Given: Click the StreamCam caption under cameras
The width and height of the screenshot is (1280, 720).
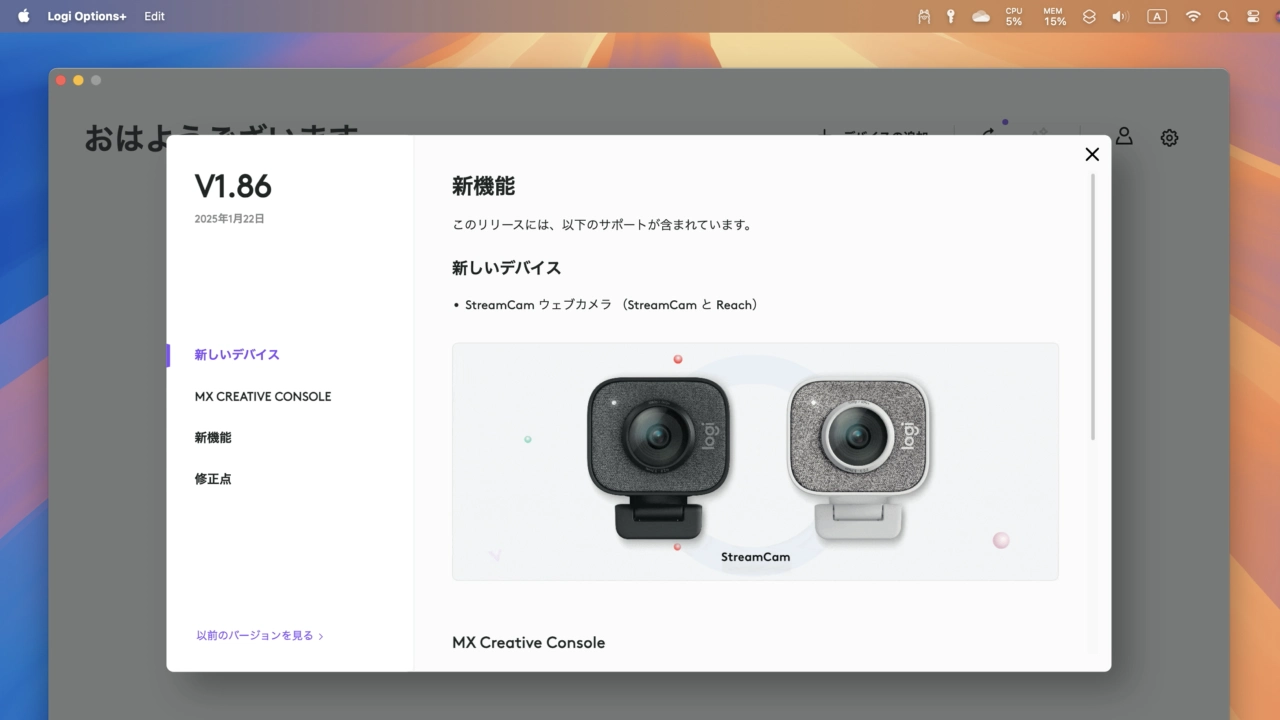Looking at the screenshot, I should click(x=755, y=557).
